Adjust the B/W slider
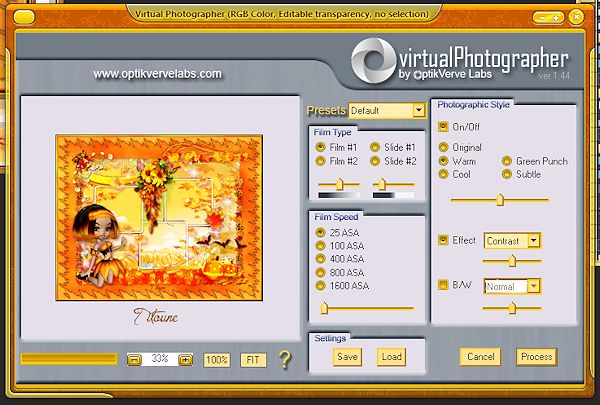The height and width of the screenshot is (405, 600). [x=512, y=308]
